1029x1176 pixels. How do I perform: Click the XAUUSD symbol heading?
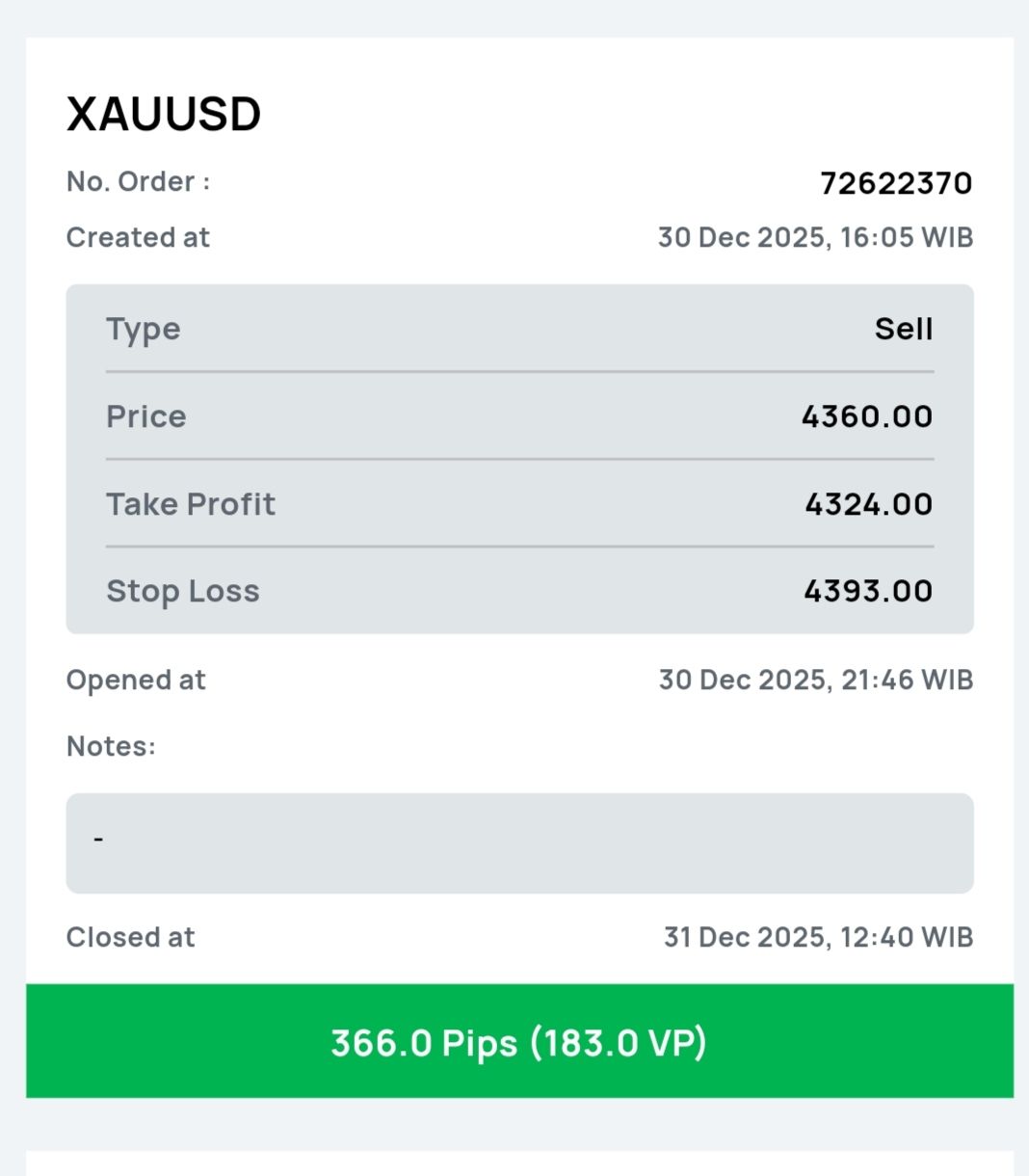coord(164,115)
